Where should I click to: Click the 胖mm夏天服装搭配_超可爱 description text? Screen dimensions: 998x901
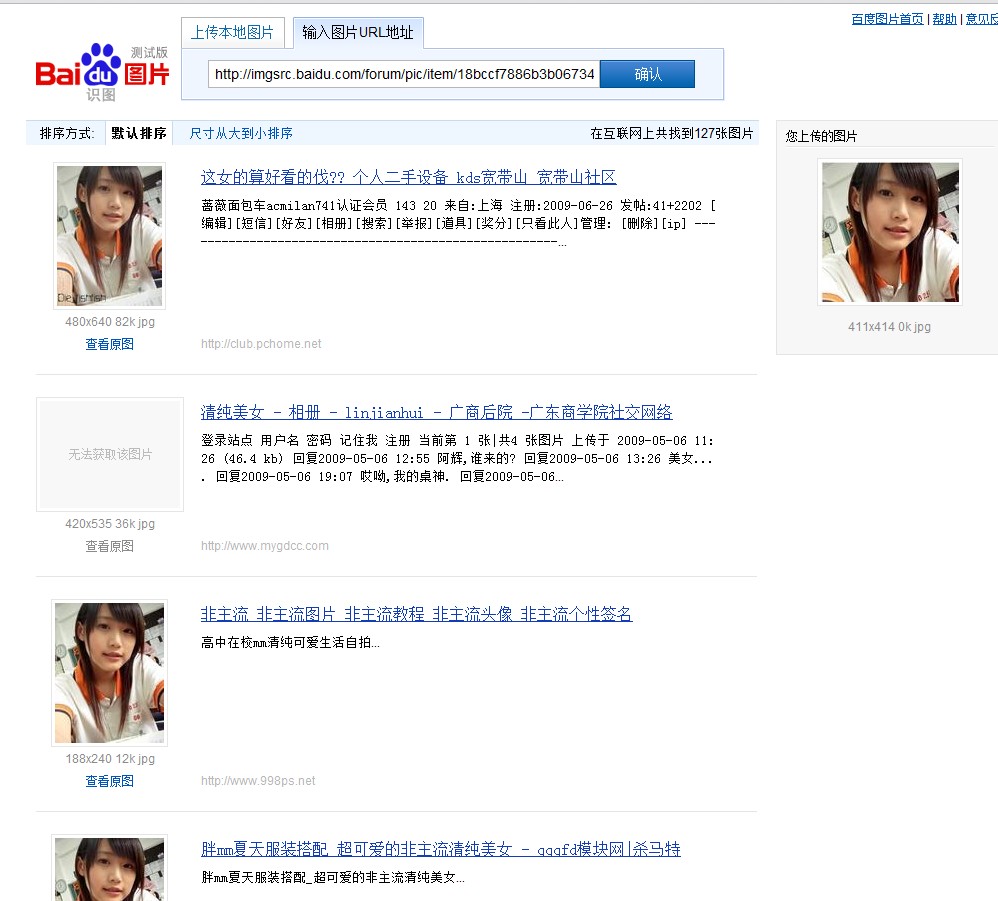point(333,877)
